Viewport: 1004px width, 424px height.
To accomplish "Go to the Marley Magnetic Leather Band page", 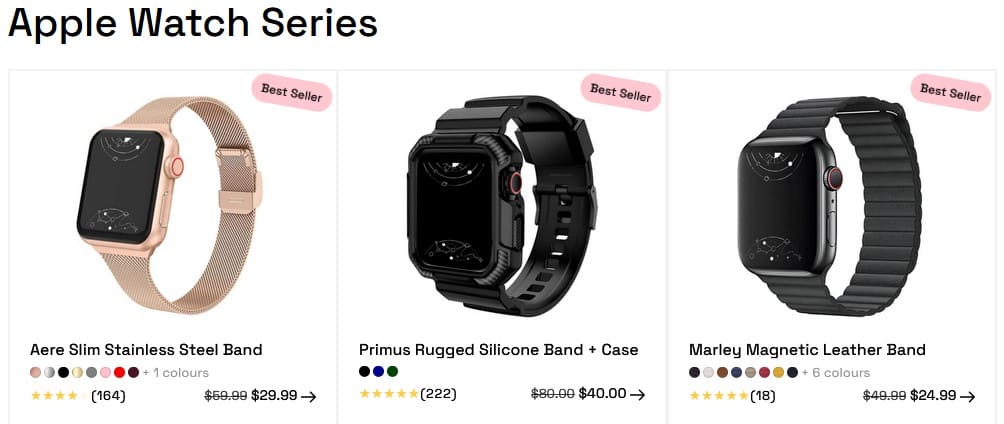I will 807,350.
